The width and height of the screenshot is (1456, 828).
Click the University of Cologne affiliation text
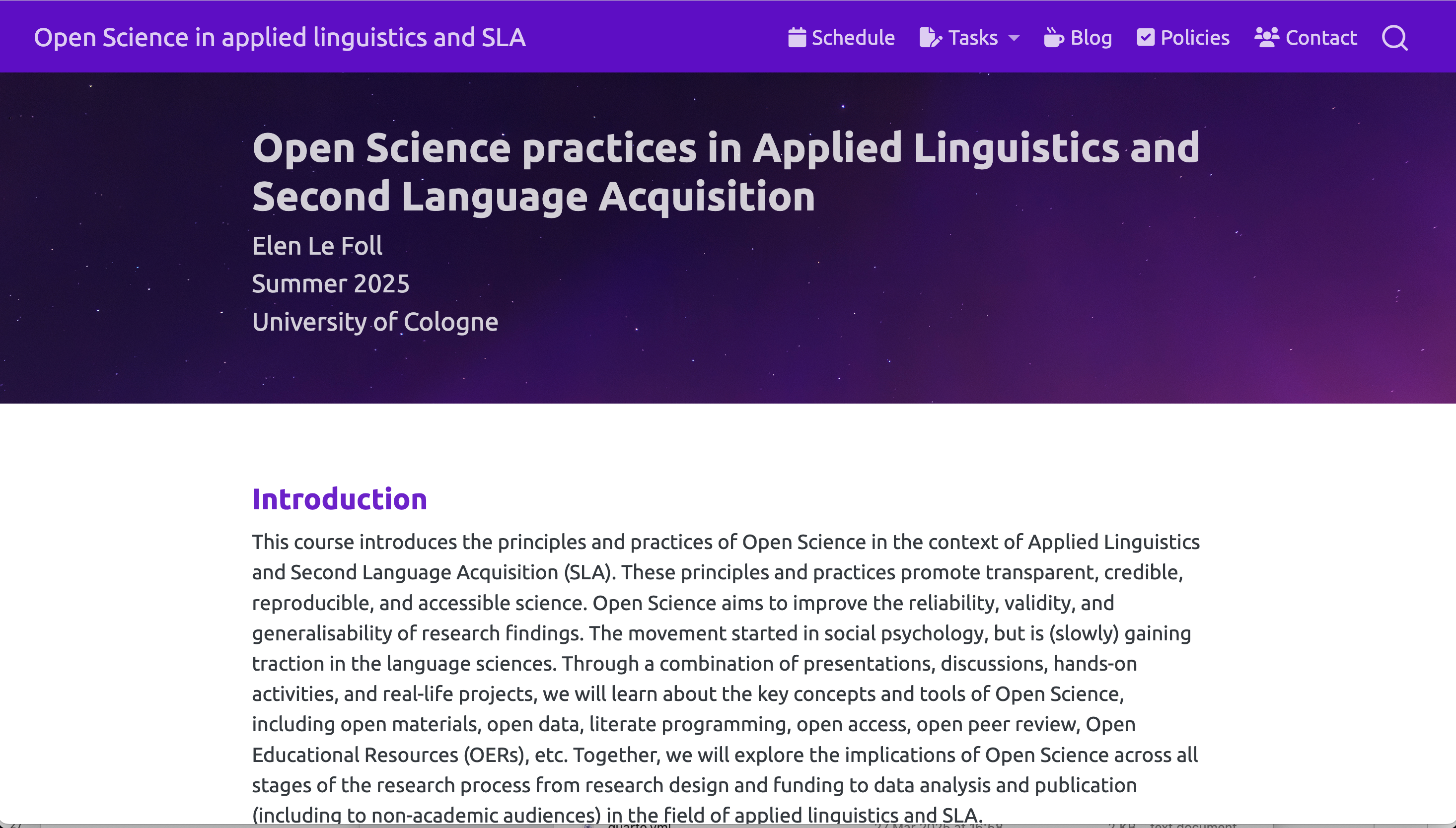pos(374,321)
